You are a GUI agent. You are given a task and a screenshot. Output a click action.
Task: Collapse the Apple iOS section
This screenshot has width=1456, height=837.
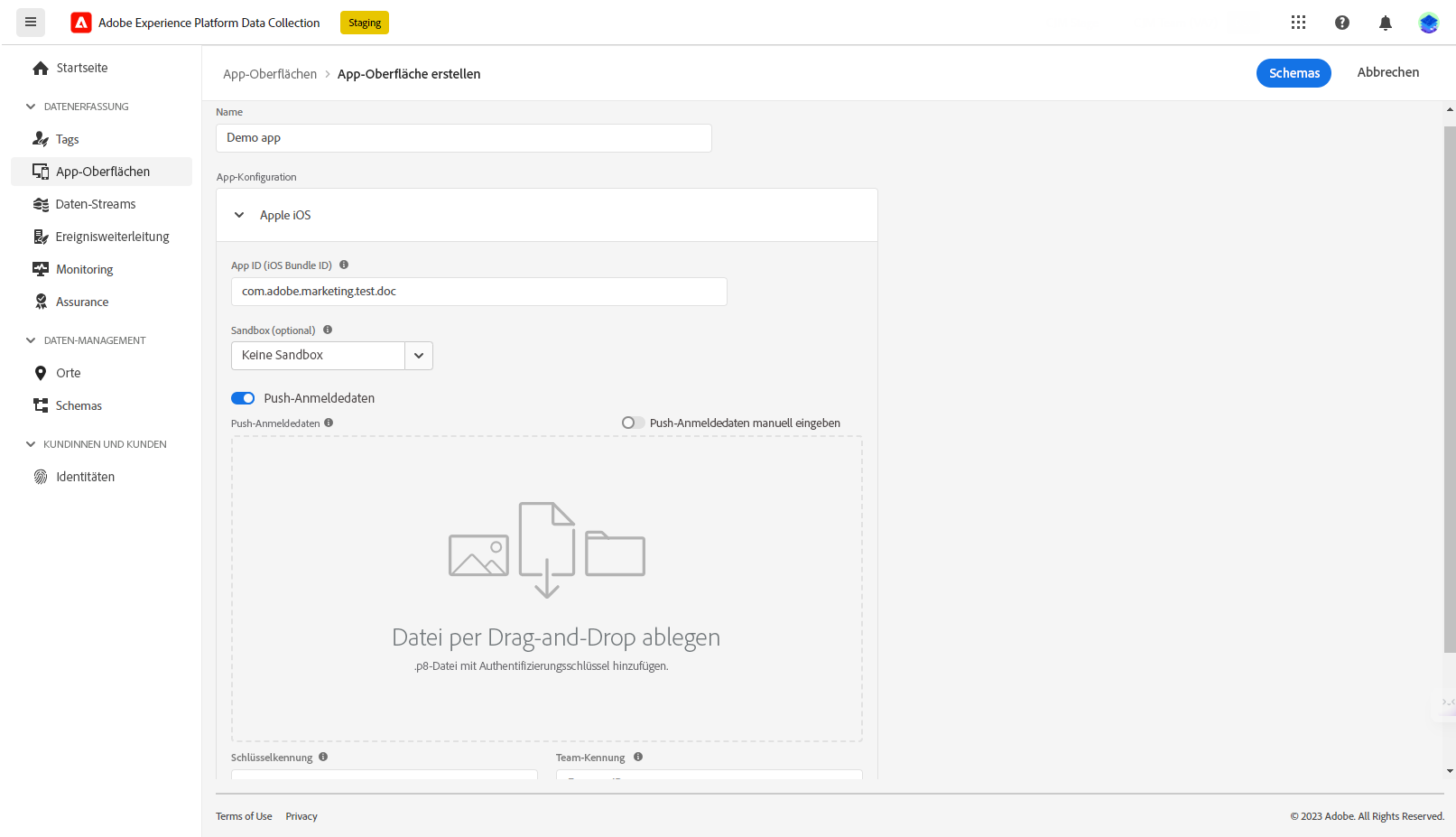tap(239, 215)
